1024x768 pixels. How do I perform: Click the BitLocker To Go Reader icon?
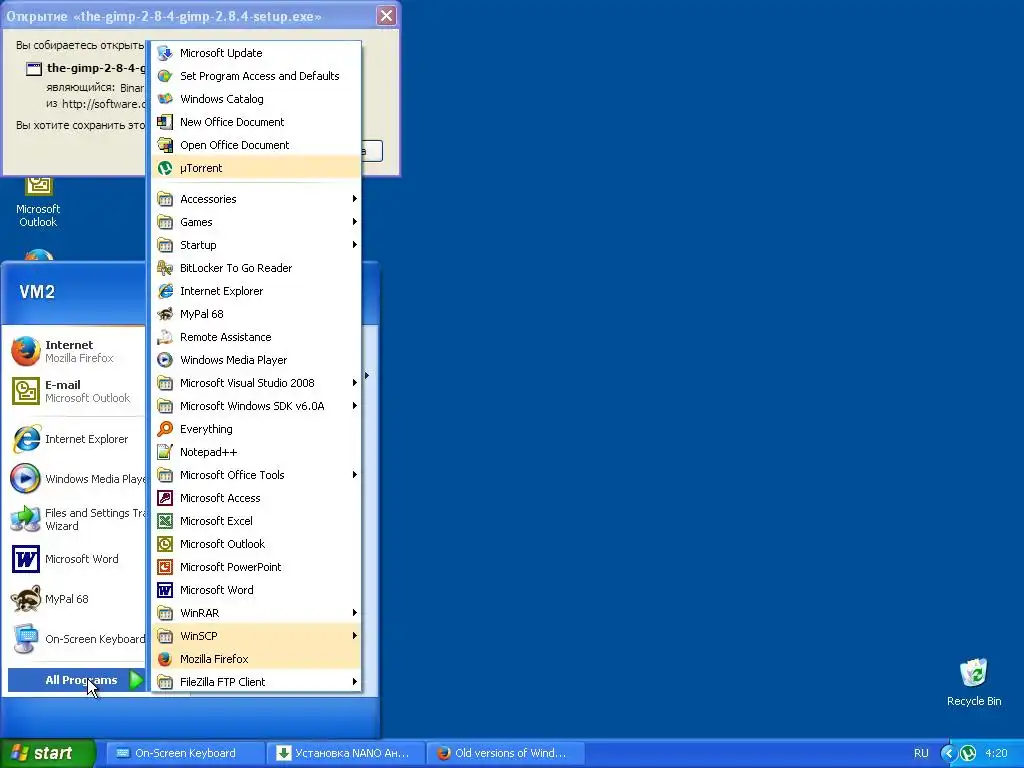click(x=165, y=268)
